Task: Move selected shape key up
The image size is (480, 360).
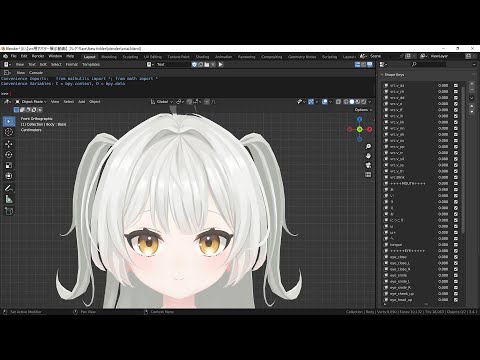Action: (x=472, y=106)
